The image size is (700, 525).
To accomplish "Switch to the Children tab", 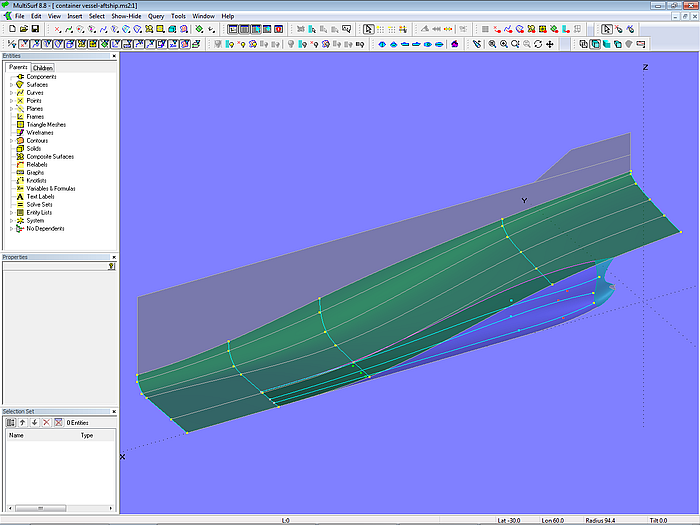I will [x=42, y=68].
